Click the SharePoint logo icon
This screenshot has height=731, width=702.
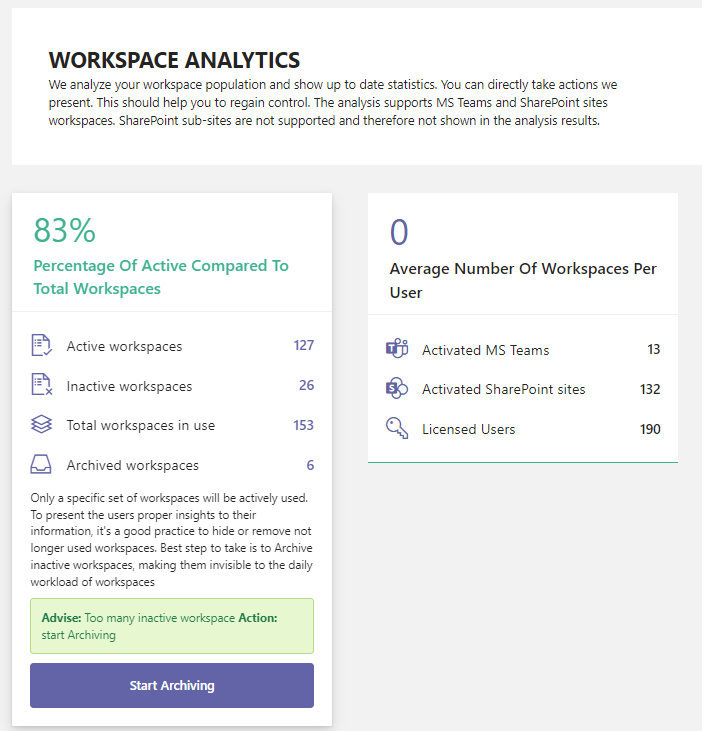pos(397,388)
